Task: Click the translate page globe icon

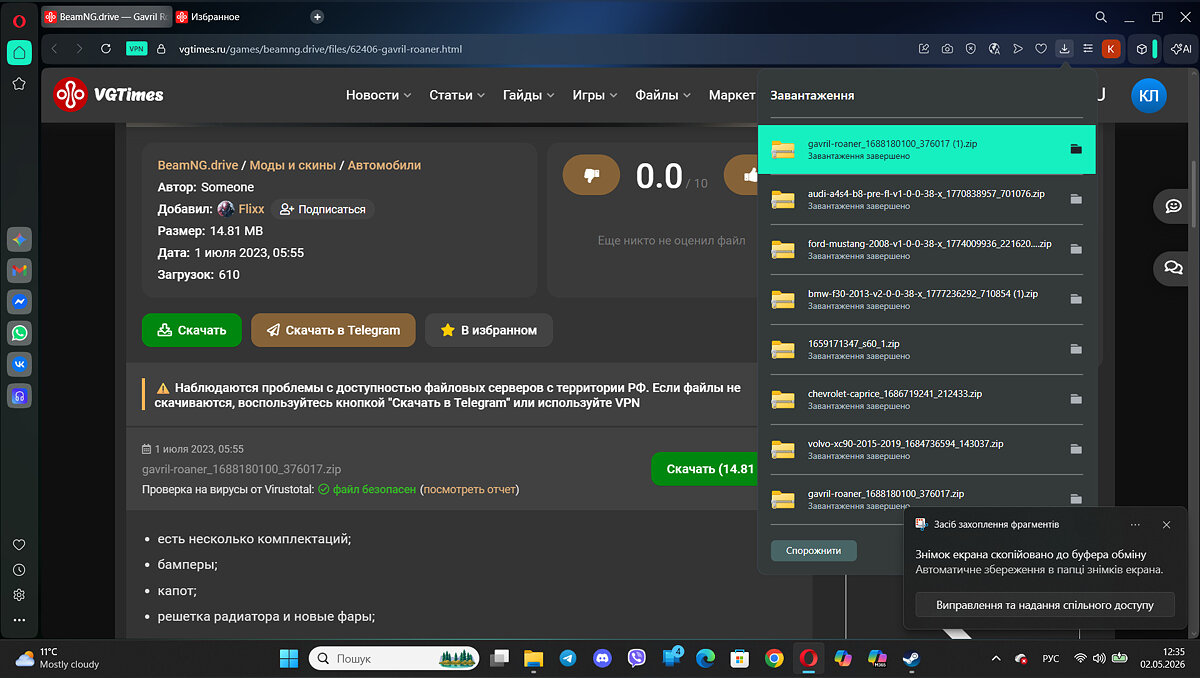Action: pos(994,48)
